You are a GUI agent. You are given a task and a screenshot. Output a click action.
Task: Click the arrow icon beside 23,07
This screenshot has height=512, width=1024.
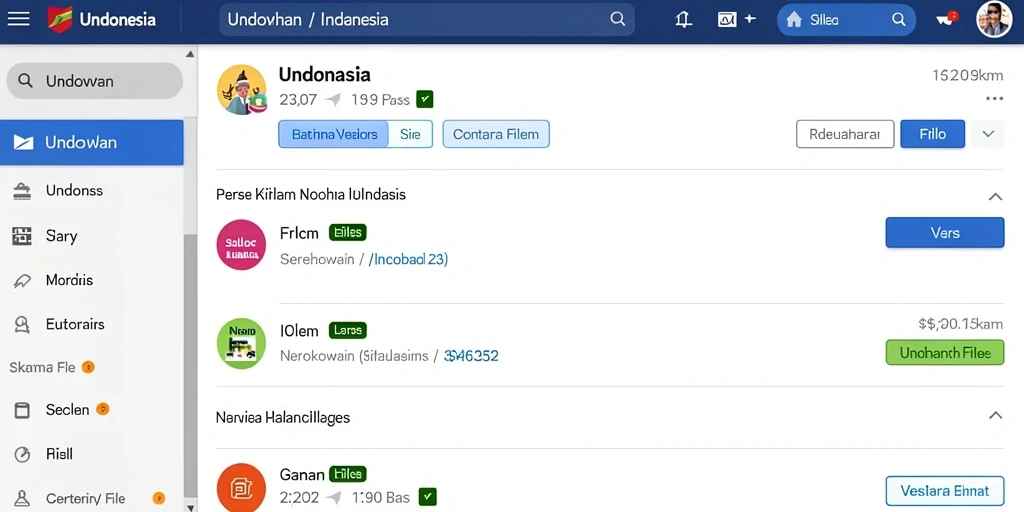(x=334, y=100)
